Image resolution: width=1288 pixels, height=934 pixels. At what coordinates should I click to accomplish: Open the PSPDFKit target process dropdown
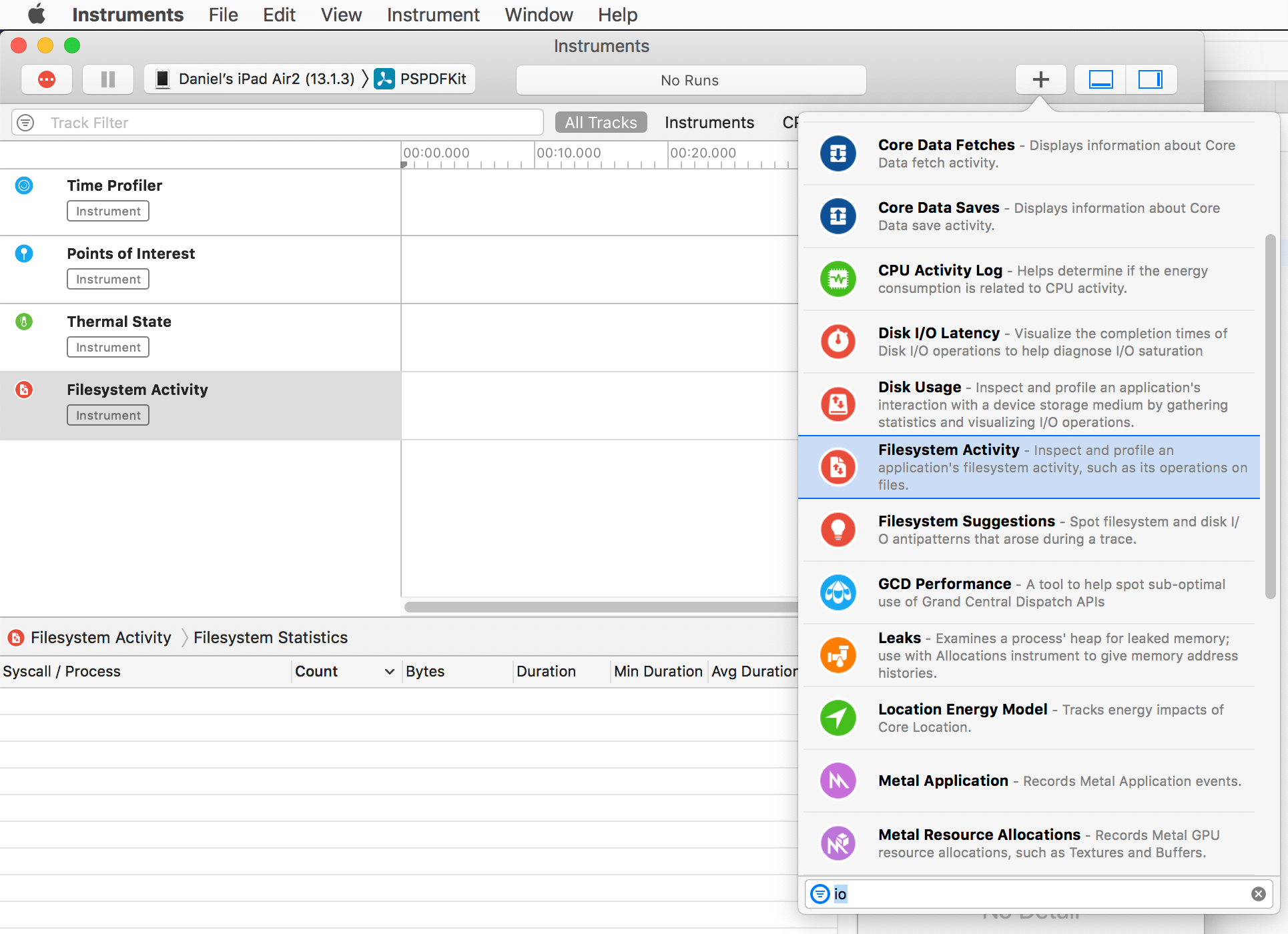(x=422, y=79)
